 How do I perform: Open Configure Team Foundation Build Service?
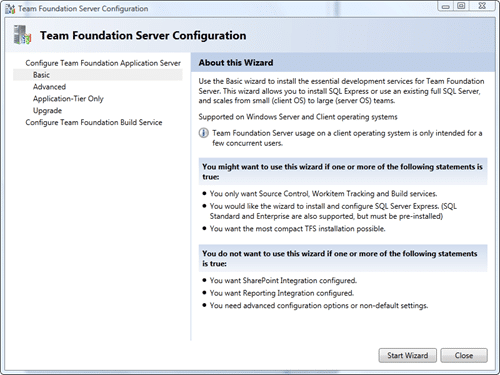94,122
